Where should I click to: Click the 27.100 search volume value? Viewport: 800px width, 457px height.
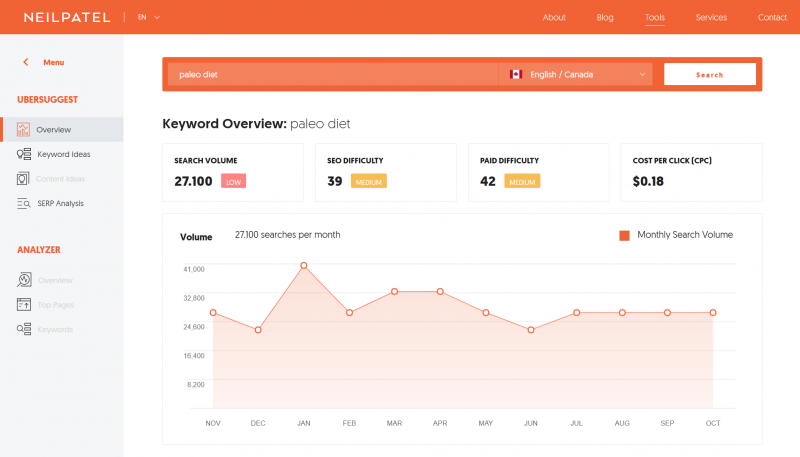[193, 181]
